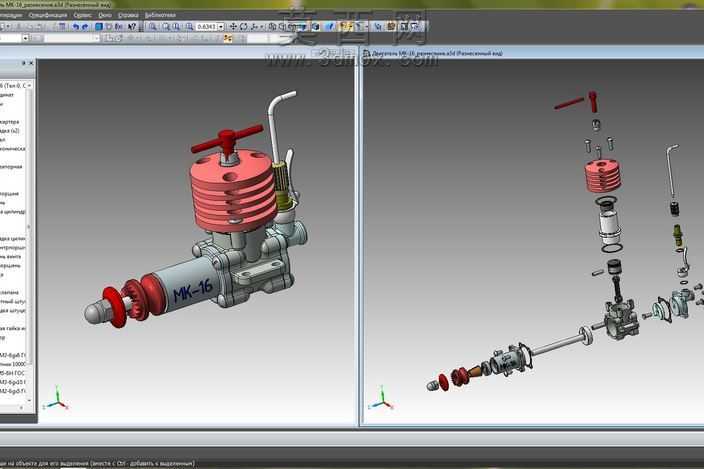The width and height of the screenshot is (704, 469).
Task: Select the red T-handle screw on assembled engine
Action: click(227, 139)
